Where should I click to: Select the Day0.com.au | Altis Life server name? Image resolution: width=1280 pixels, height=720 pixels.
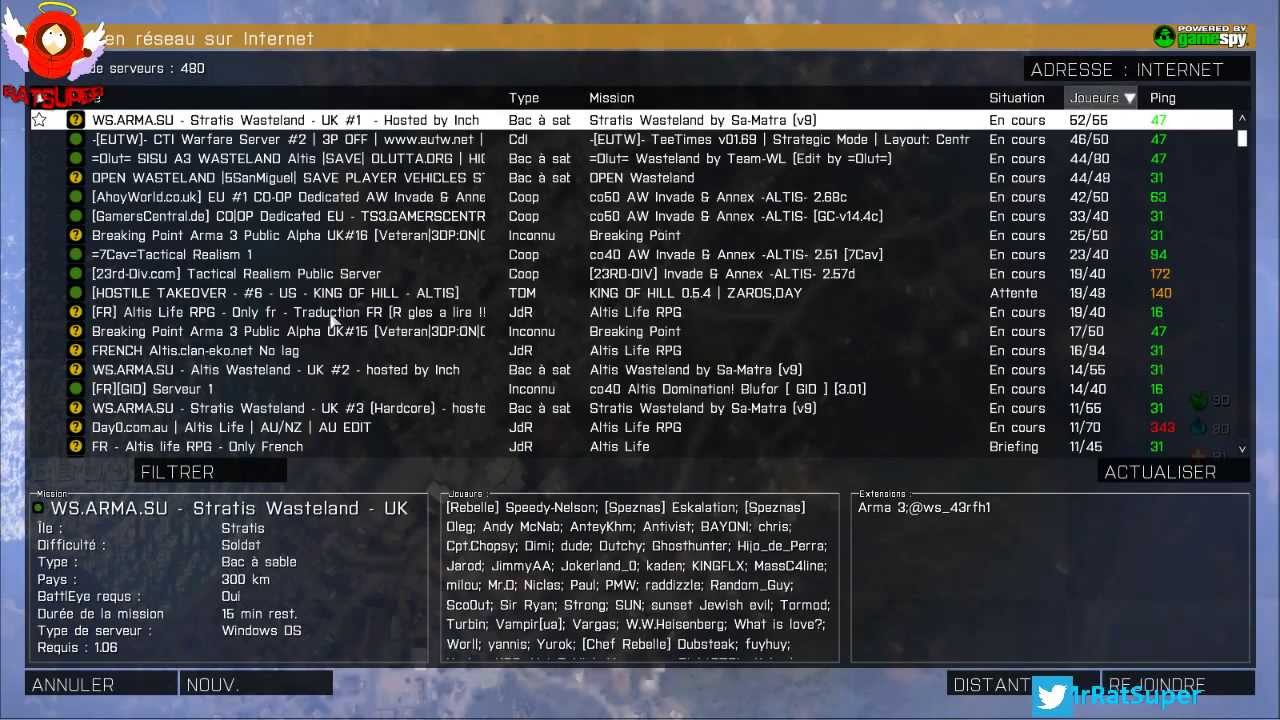pos(231,427)
